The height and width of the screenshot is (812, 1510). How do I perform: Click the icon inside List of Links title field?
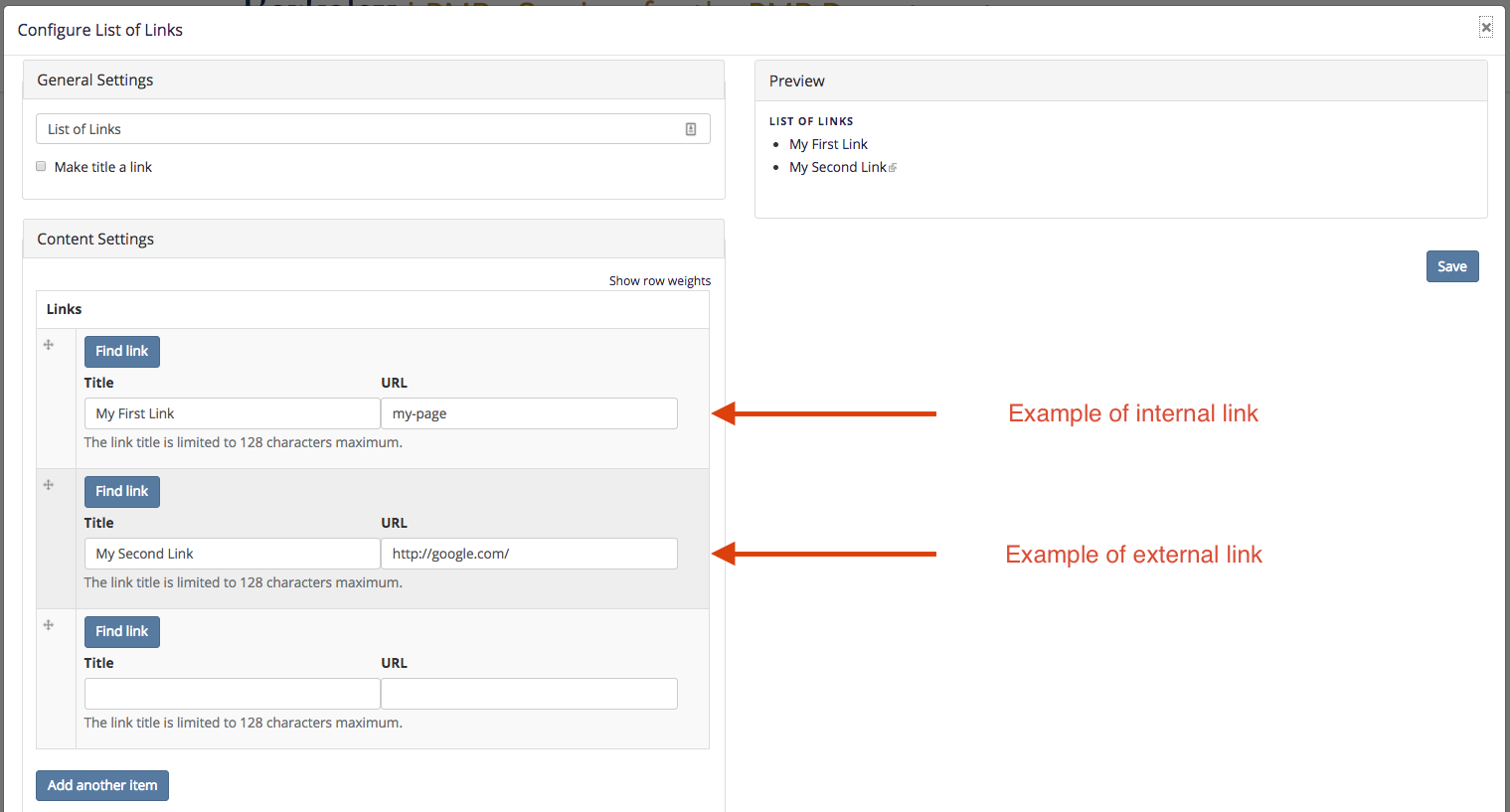[x=691, y=129]
